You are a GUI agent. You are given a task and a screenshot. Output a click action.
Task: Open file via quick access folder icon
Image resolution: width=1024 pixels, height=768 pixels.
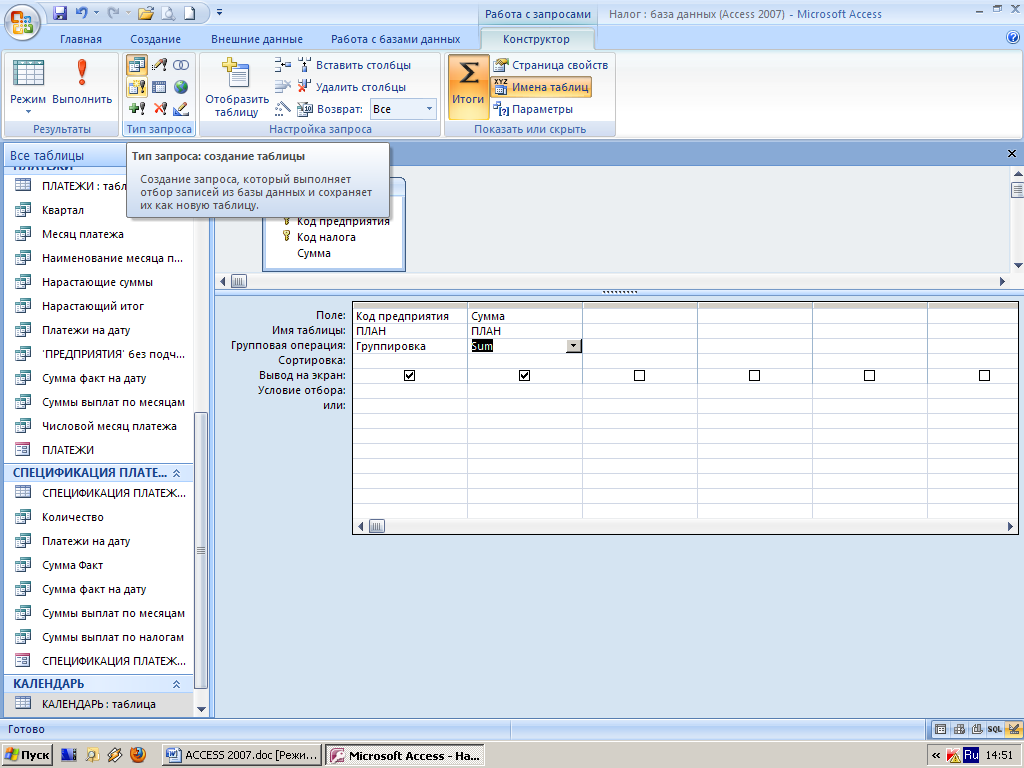[146, 12]
